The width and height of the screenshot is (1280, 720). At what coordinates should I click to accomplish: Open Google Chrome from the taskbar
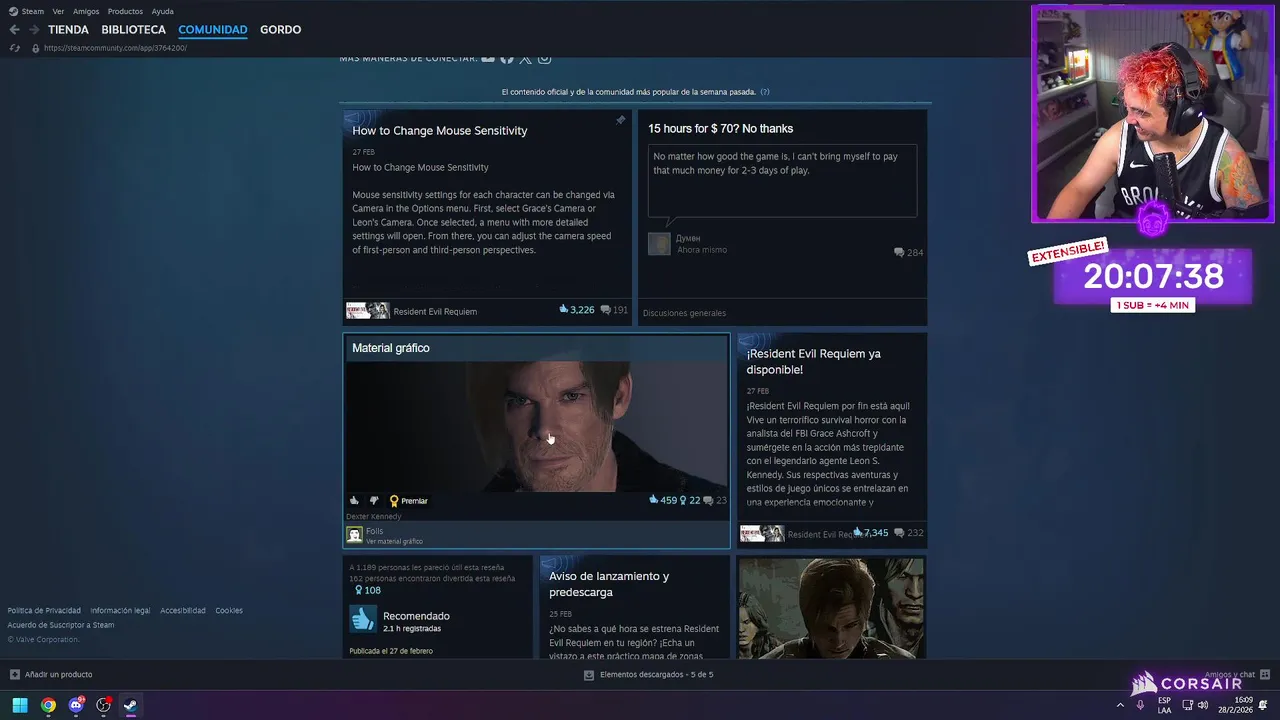[x=48, y=705]
